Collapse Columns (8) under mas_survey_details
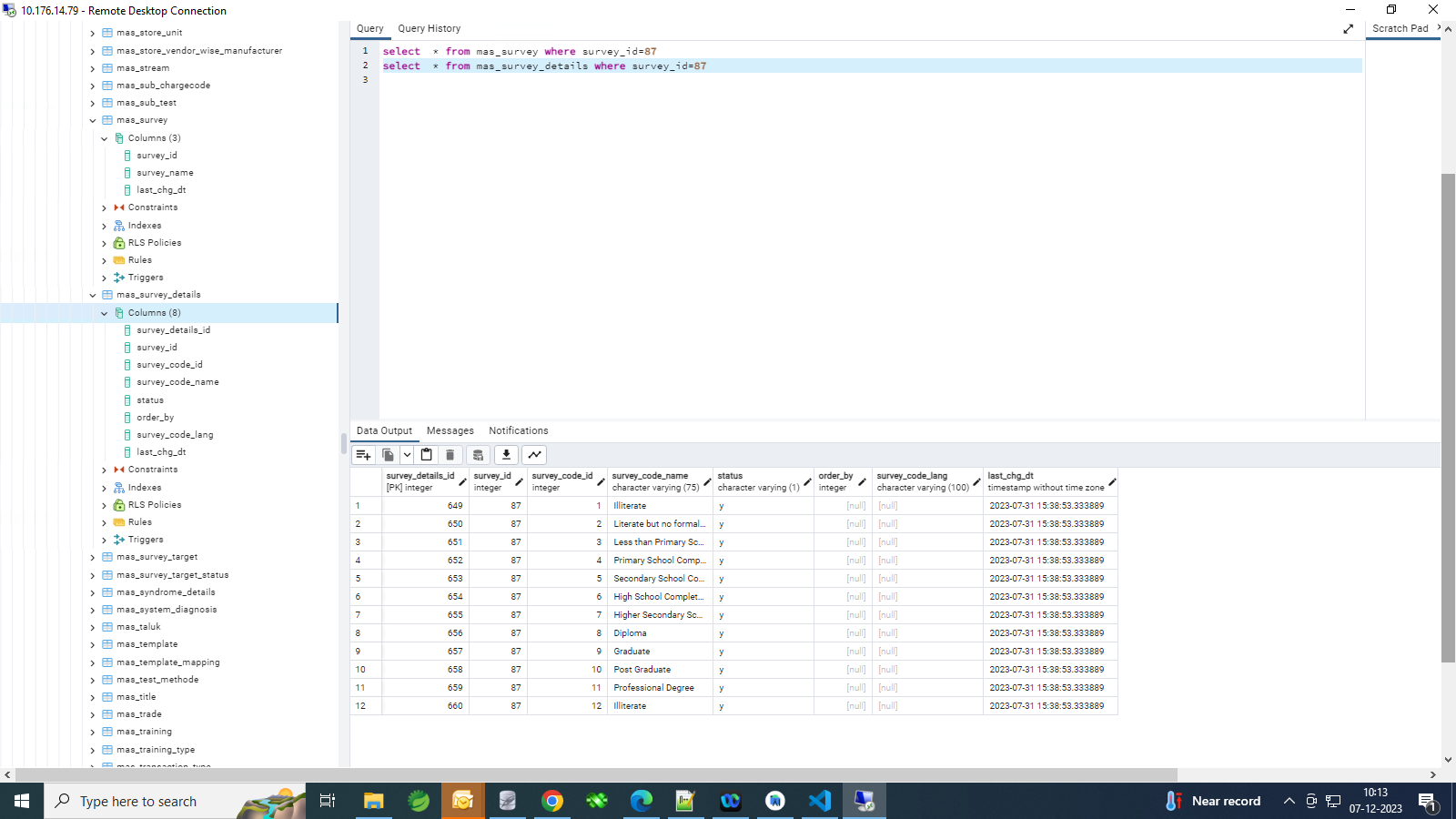The width and height of the screenshot is (1456, 819). click(x=105, y=313)
